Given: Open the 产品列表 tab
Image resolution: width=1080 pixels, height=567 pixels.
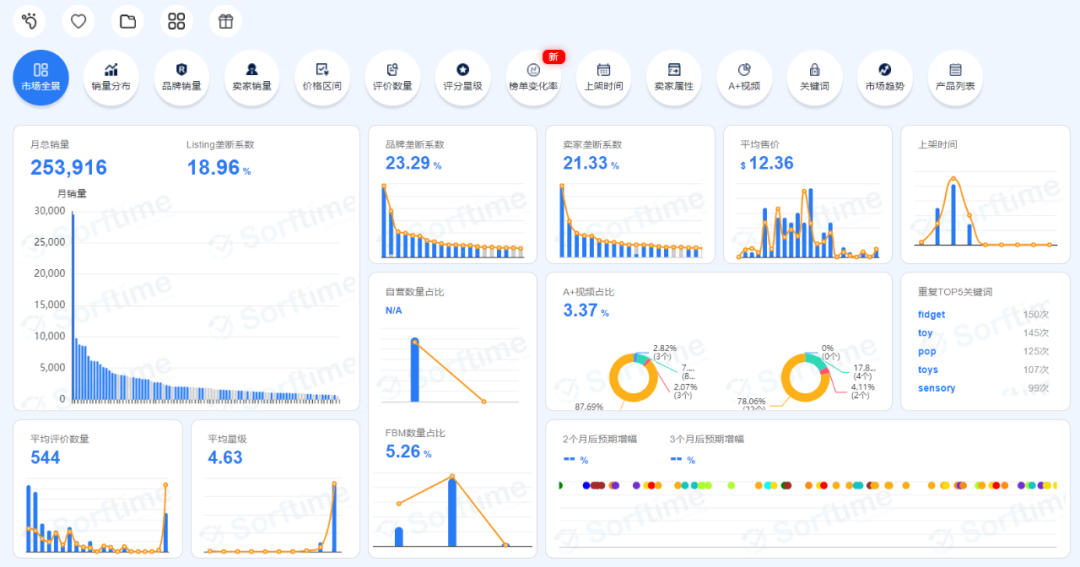Looking at the screenshot, I should pyautogui.click(x=955, y=78).
